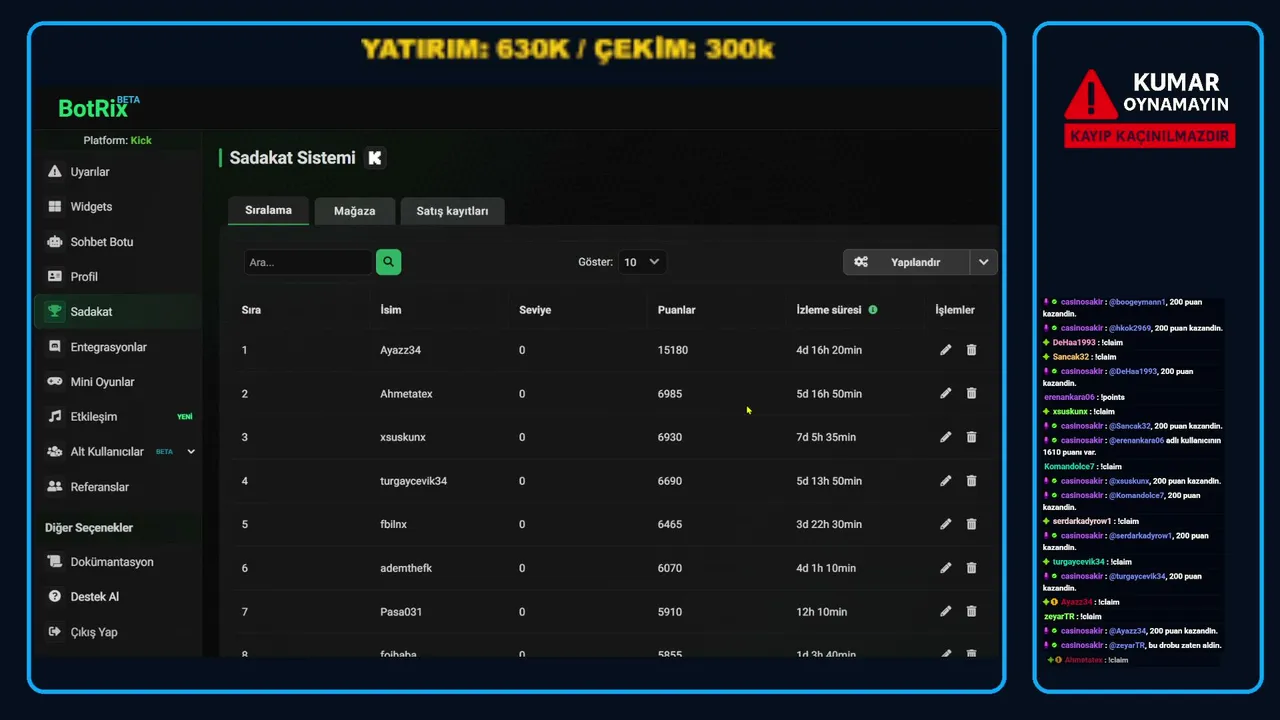
Task: Click the green search magnifier button
Action: (388, 262)
